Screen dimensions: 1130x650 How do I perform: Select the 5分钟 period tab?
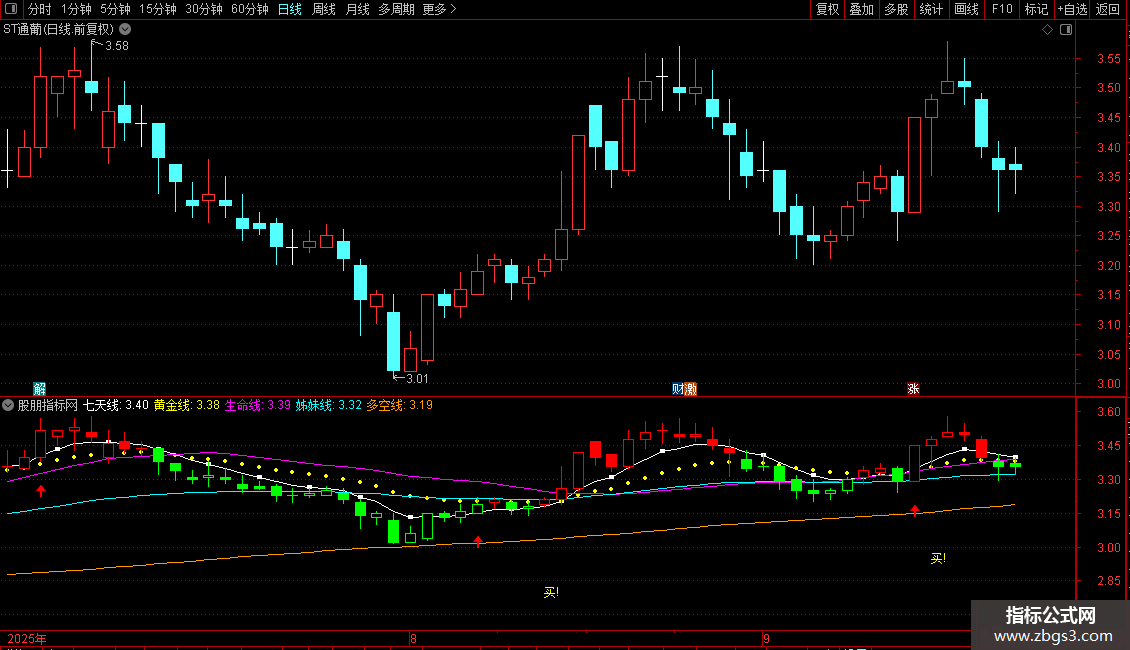pyautogui.click(x=115, y=9)
